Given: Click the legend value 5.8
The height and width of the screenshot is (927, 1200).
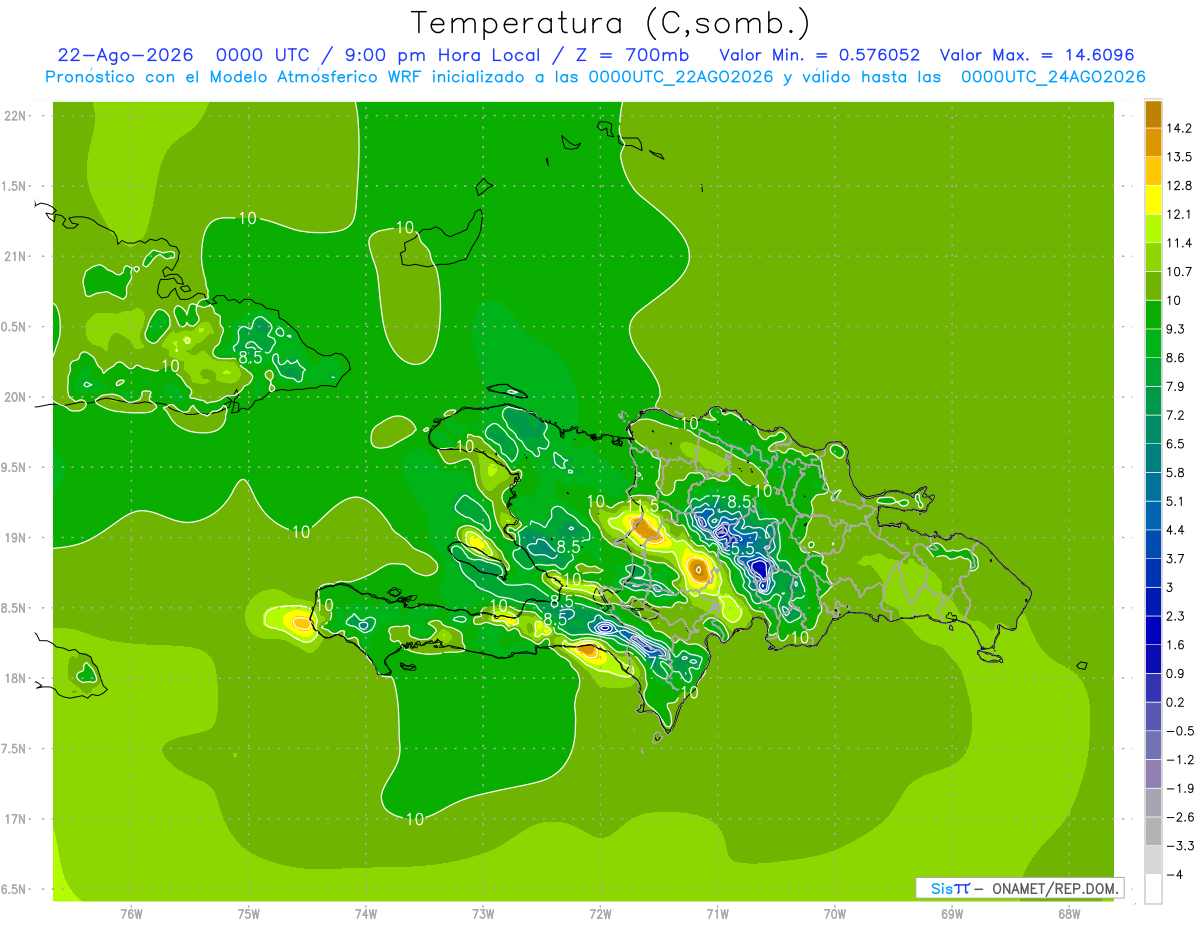Looking at the screenshot, I should point(1176,473).
